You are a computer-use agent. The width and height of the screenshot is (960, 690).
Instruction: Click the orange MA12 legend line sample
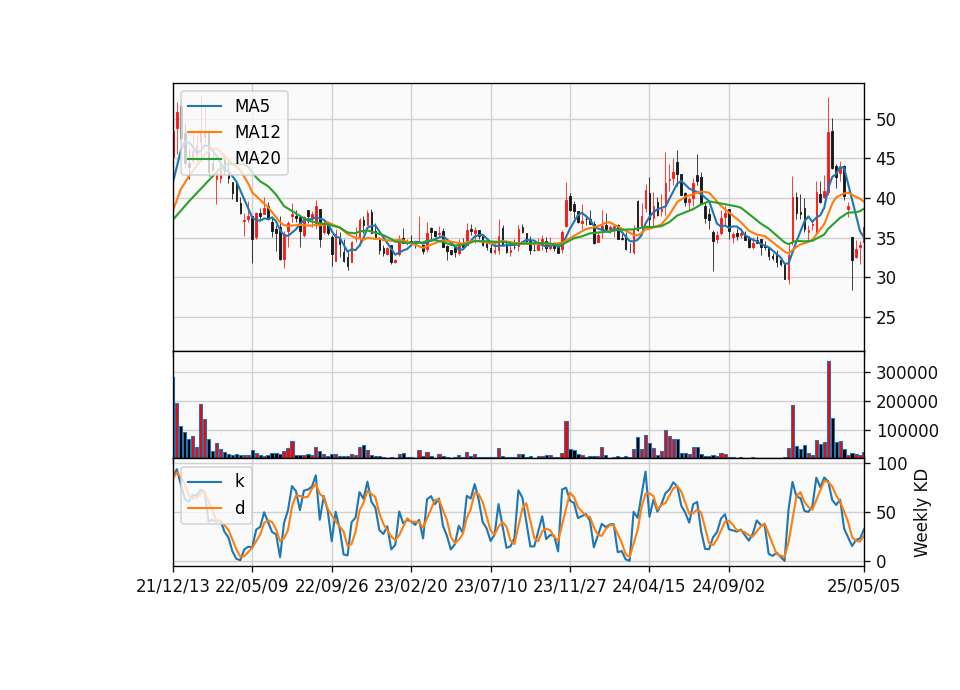204,132
